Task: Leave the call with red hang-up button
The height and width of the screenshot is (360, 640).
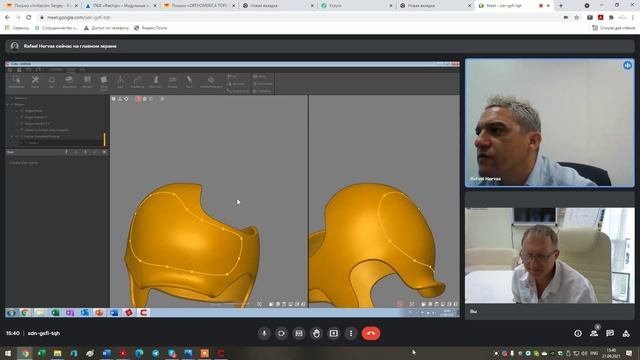Action: 371,333
